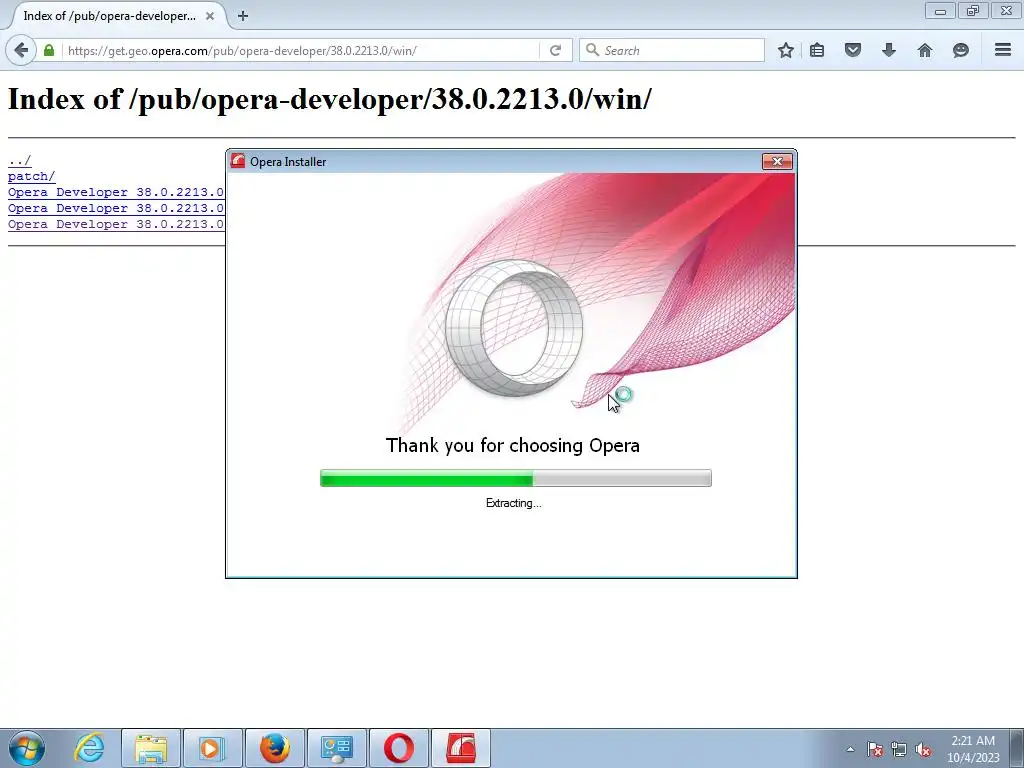This screenshot has height=768, width=1024.
Task: Open the clock showing 2:21 AM
Action: tap(973, 749)
